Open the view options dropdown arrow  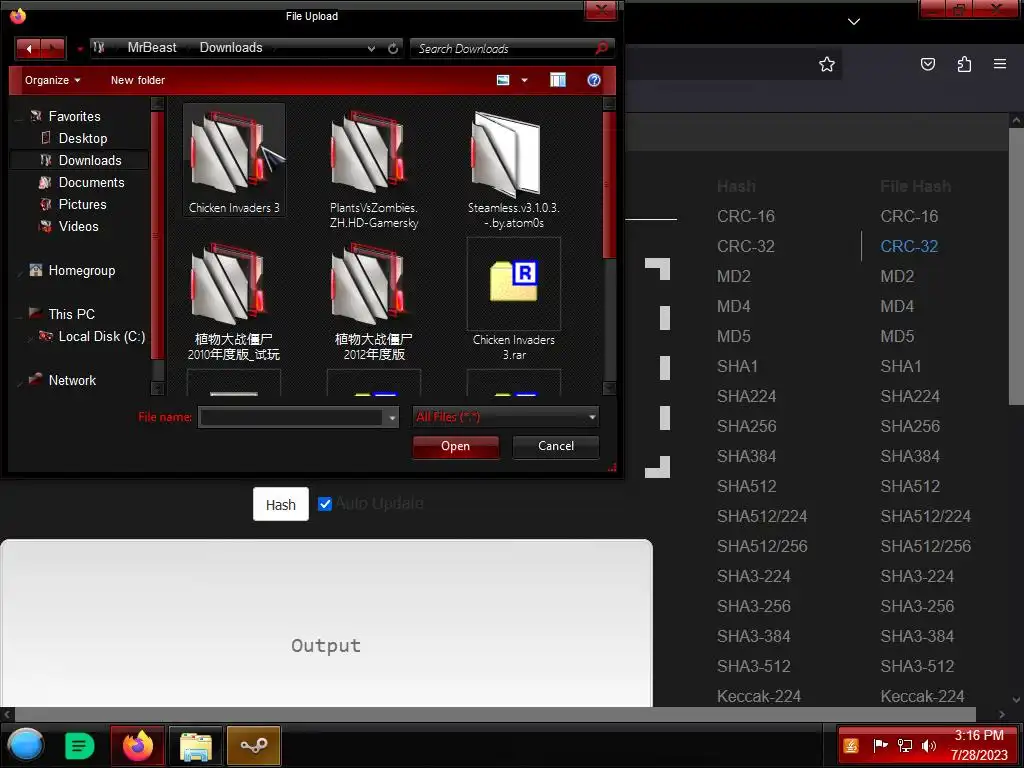[524, 80]
